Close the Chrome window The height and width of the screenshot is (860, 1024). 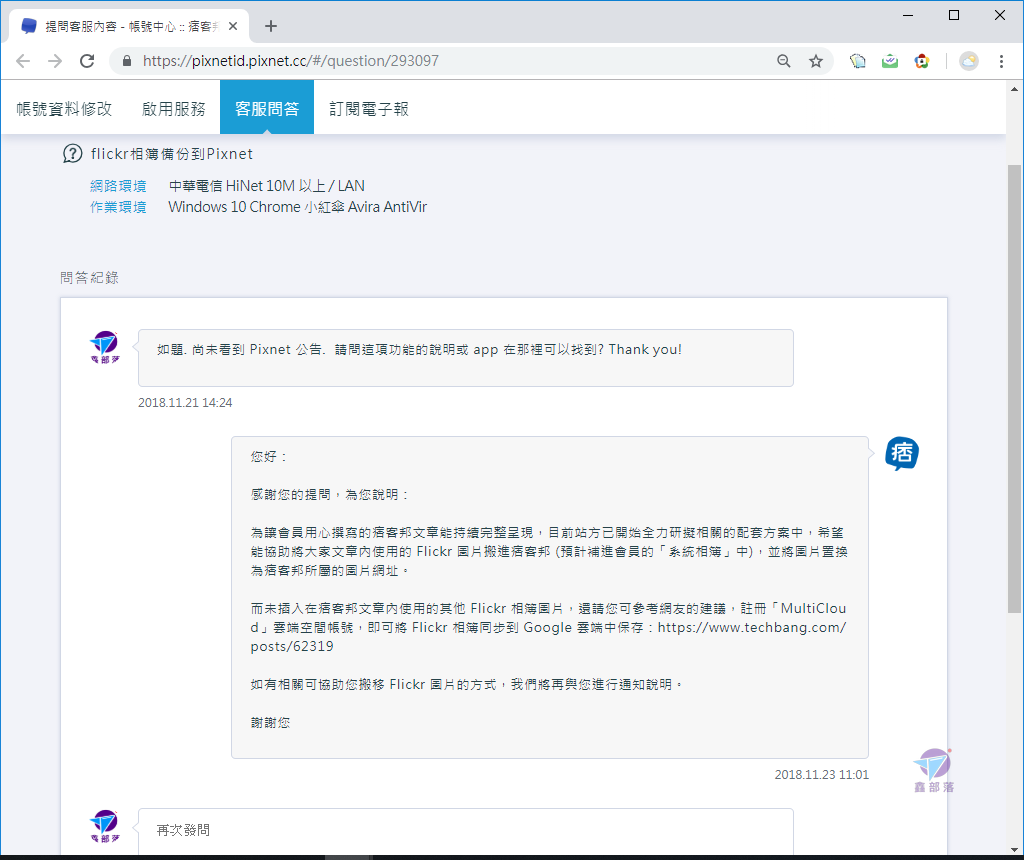coord(999,15)
